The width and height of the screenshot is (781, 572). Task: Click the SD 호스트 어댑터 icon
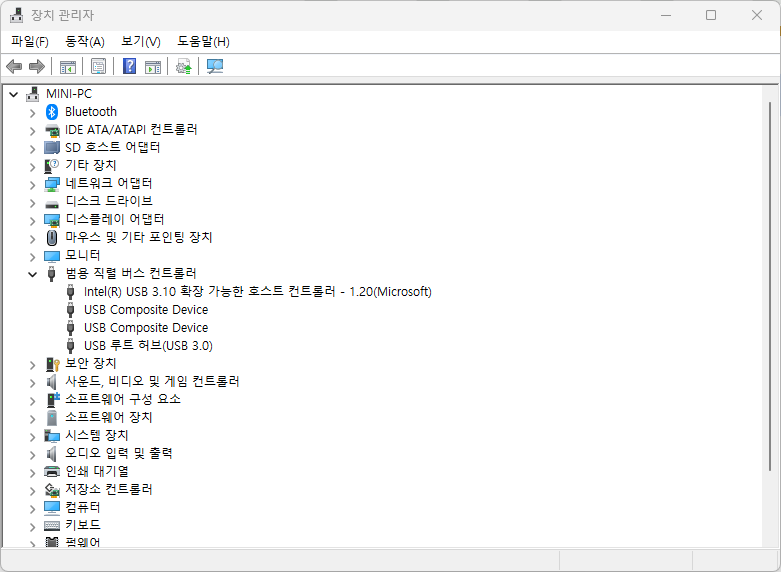[52, 147]
